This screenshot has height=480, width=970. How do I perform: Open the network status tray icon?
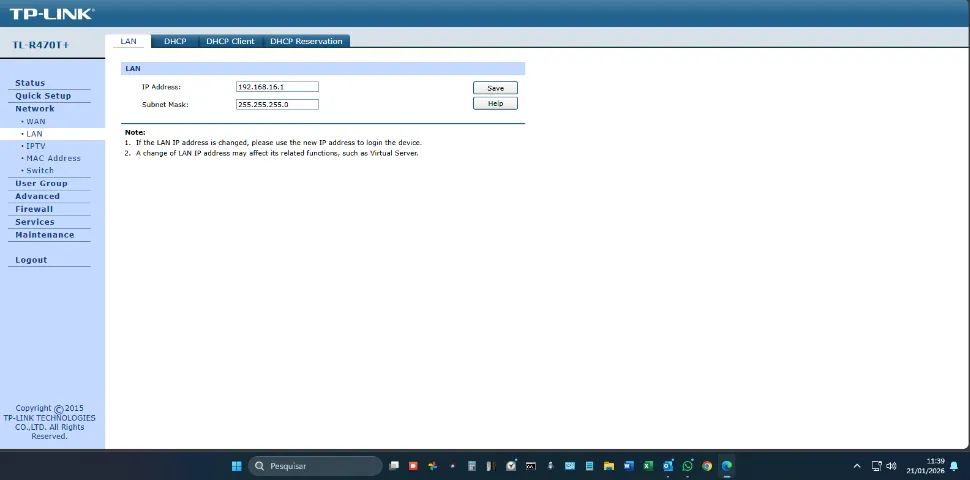click(x=877, y=466)
